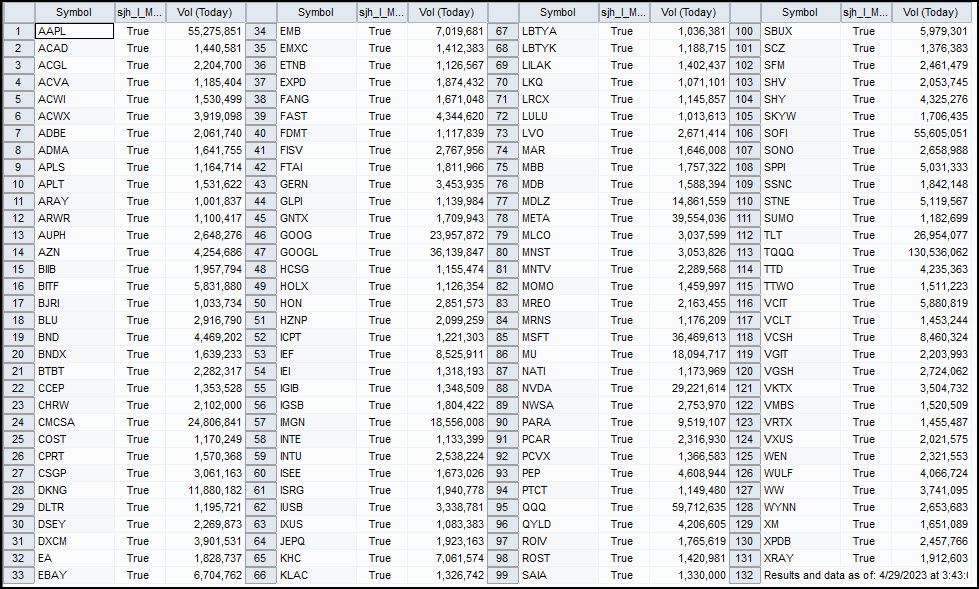Click the True cell in the KHC row
This screenshot has height=589, width=979.
[x=382, y=558]
